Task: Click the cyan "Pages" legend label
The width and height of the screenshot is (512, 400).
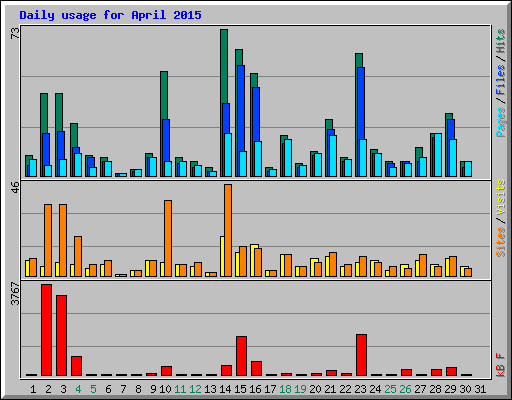Action: click(500, 122)
